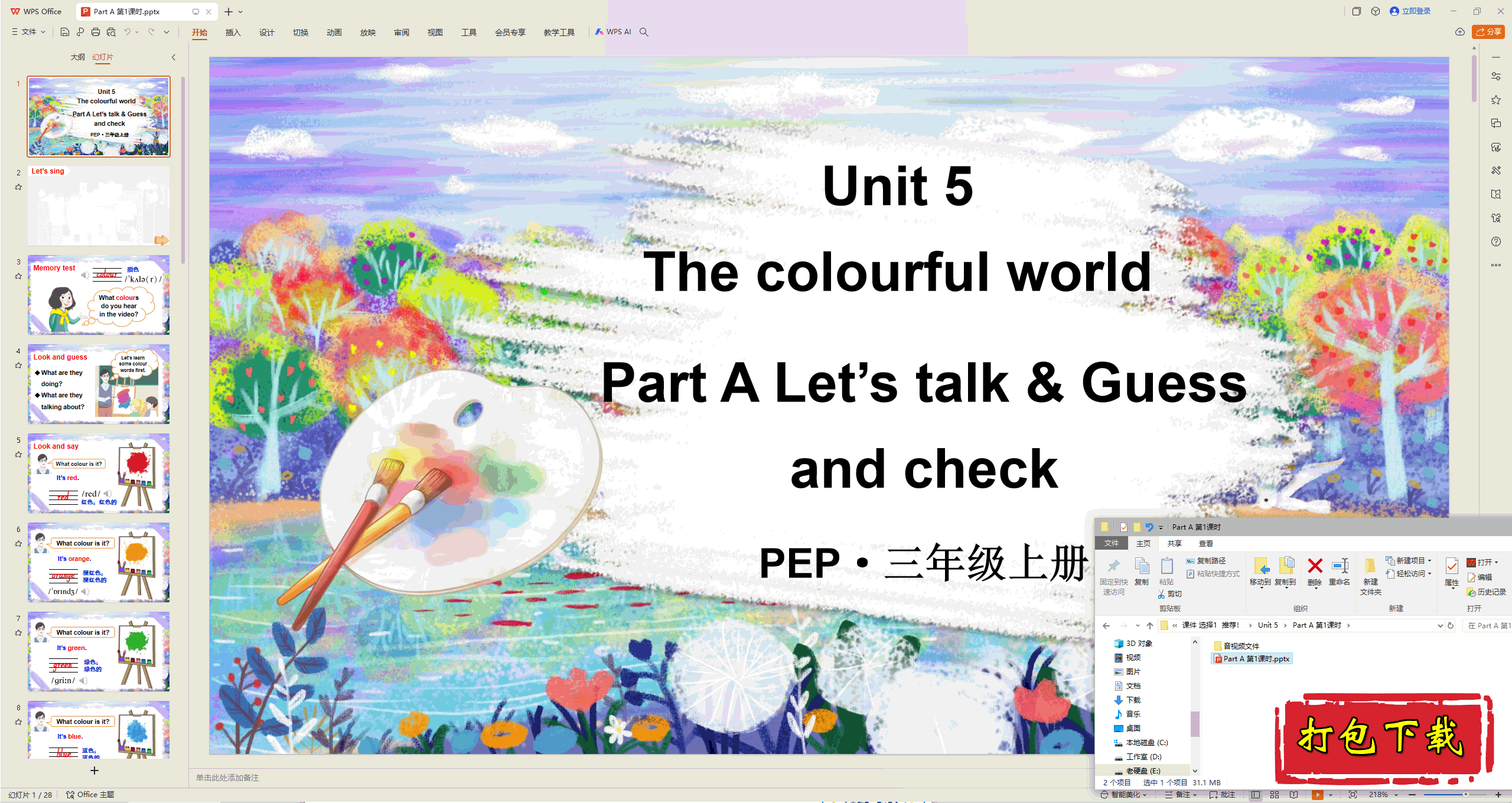Select slide 5 Look and say thumbnail
Viewport: 1512px width, 803px height.
[99, 474]
